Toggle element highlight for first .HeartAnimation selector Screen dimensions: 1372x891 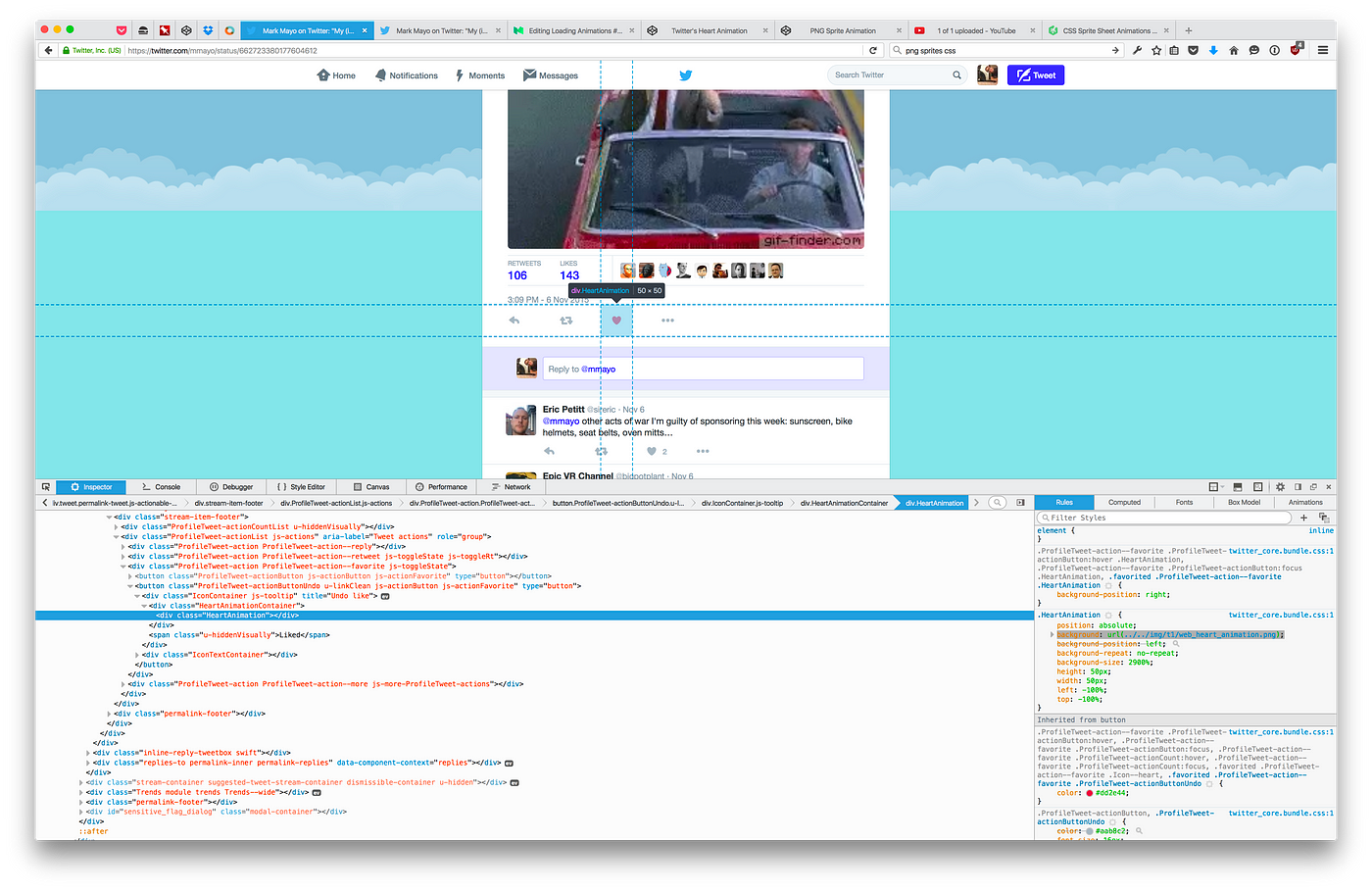(1109, 586)
